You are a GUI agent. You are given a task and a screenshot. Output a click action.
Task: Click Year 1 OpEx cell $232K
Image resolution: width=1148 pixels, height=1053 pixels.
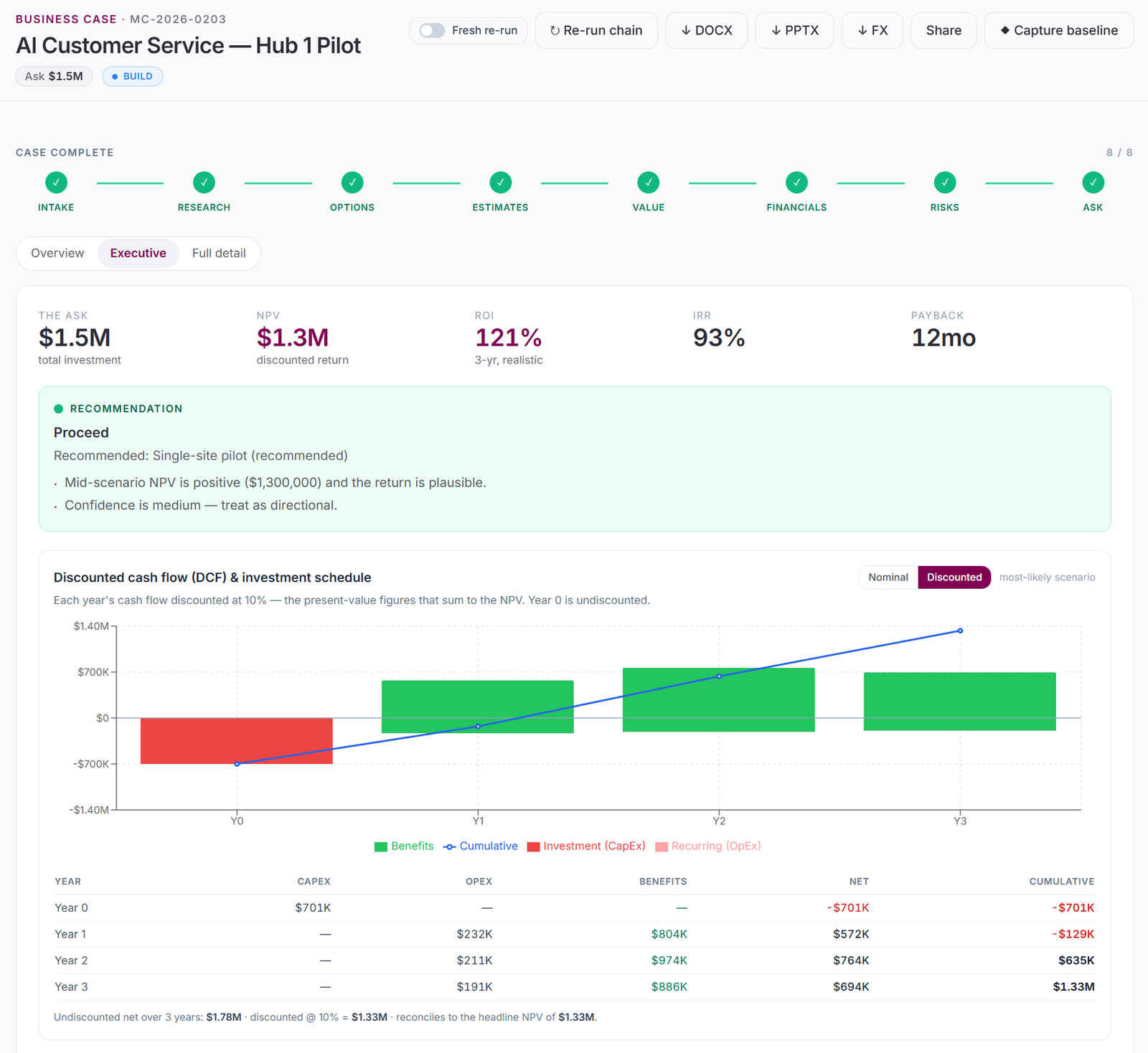[474, 934]
